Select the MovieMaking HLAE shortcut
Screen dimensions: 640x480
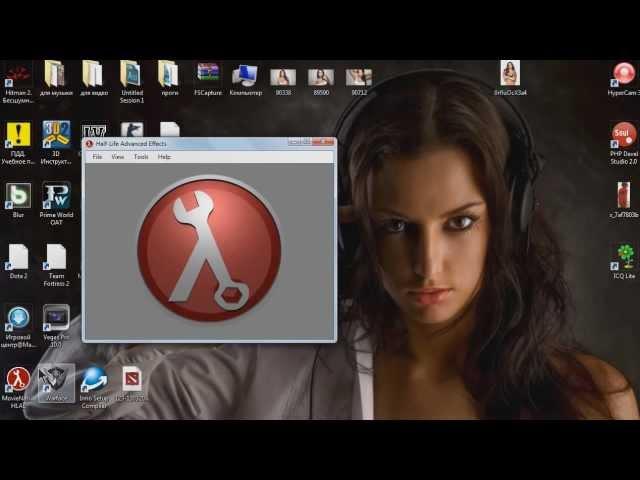(x=18, y=387)
